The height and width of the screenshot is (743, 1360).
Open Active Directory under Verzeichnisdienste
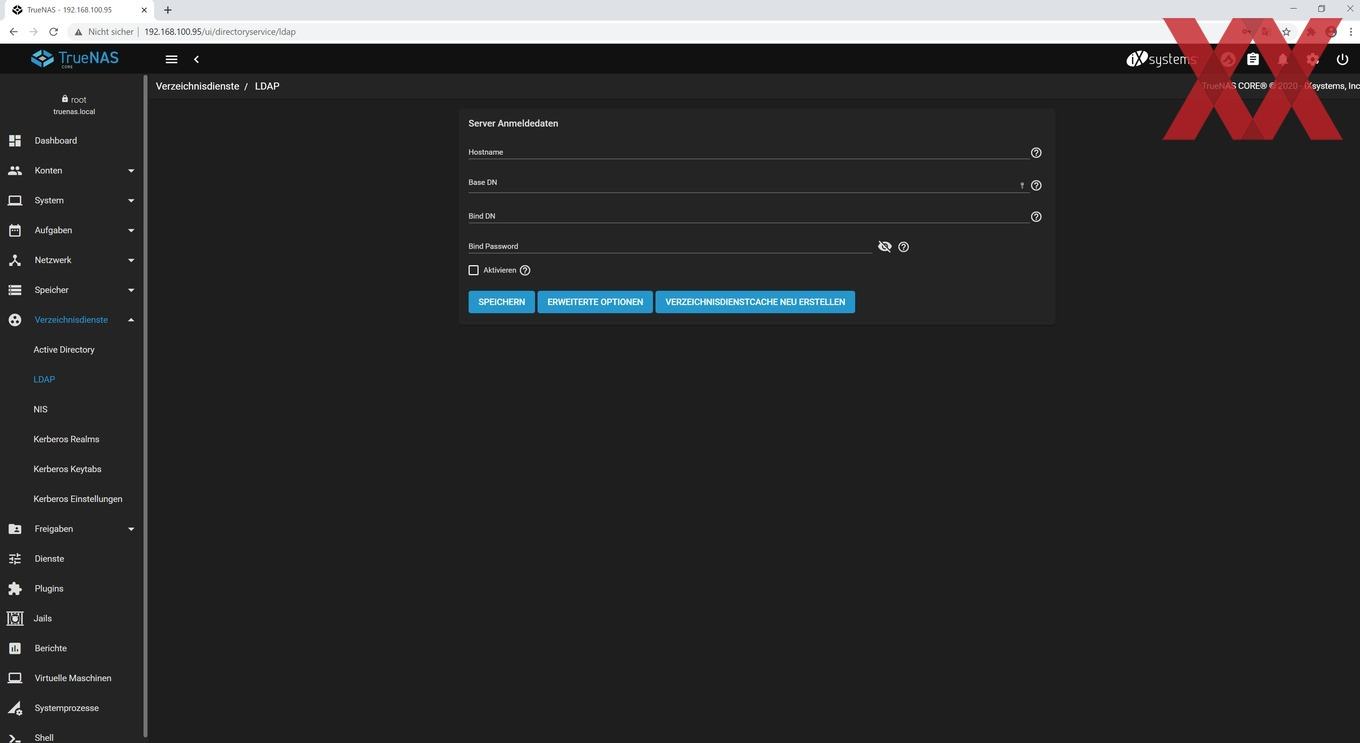(64, 350)
